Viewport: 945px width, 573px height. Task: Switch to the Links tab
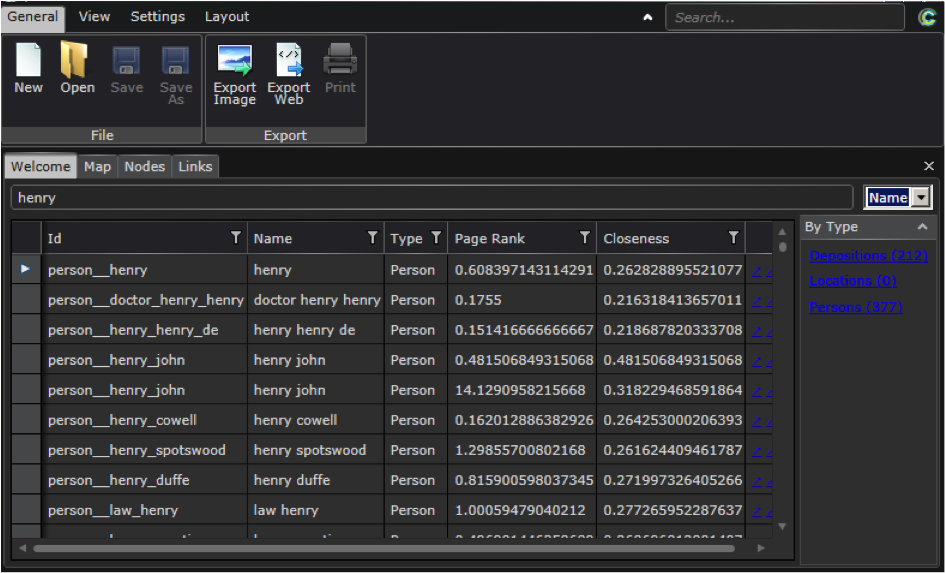tap(195, 166)
